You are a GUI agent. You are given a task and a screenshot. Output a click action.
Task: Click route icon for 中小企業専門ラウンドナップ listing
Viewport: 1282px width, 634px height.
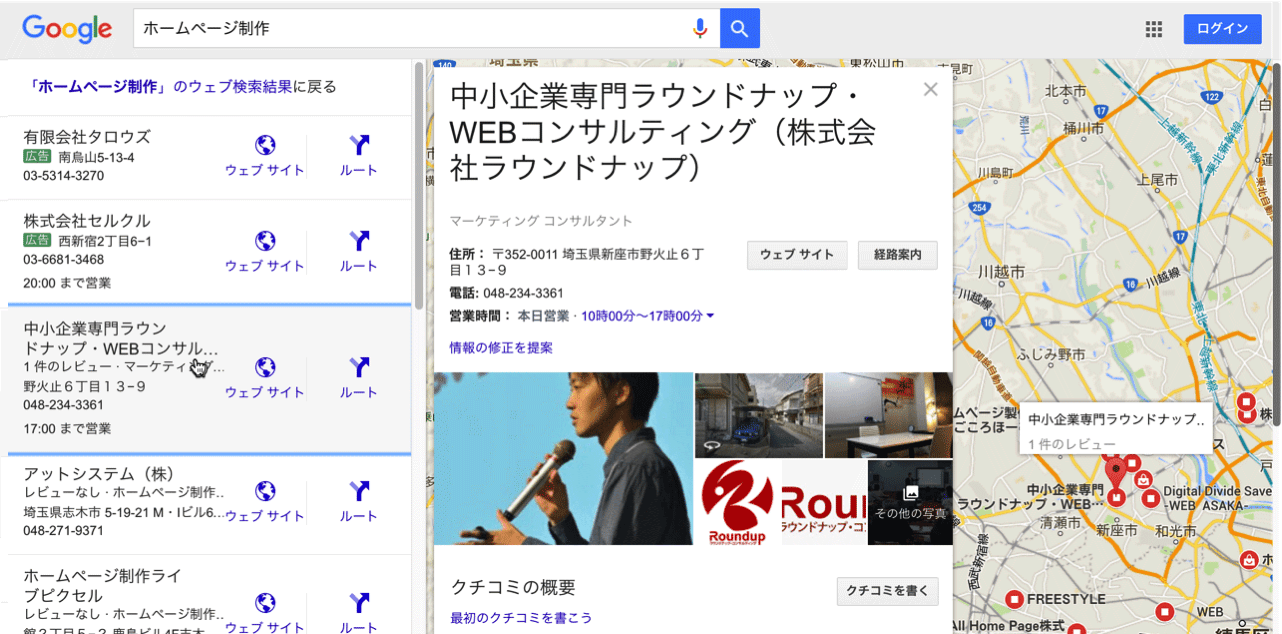coord(359,367)
